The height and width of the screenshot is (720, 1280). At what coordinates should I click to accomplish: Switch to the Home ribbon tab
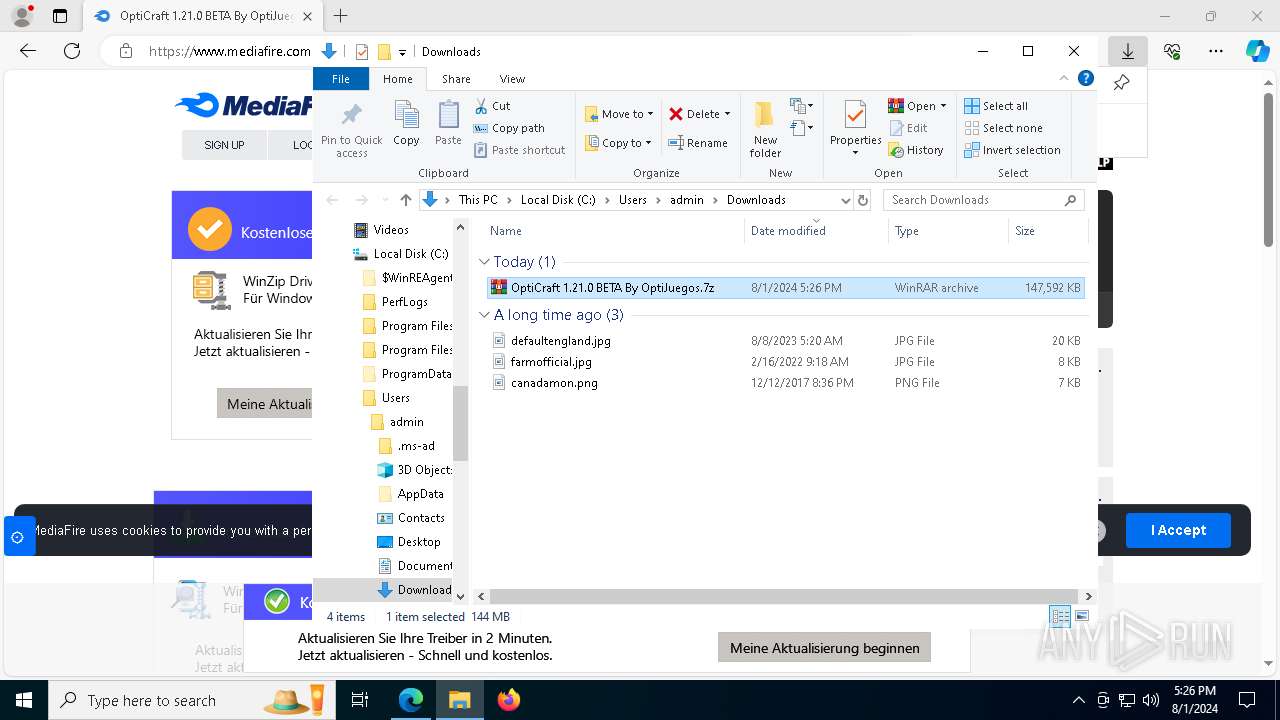[x=397, y=79]
